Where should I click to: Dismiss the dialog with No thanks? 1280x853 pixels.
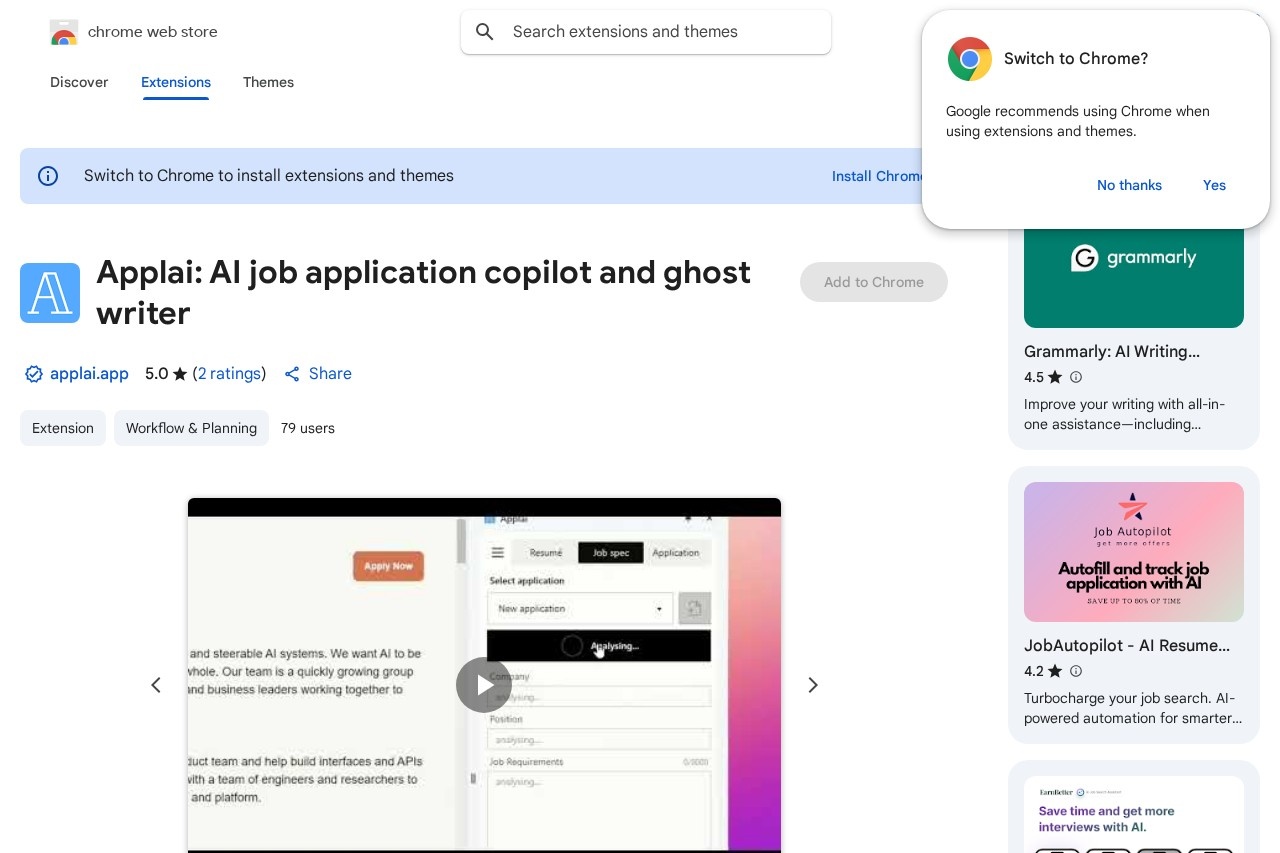pos(1129,185)
